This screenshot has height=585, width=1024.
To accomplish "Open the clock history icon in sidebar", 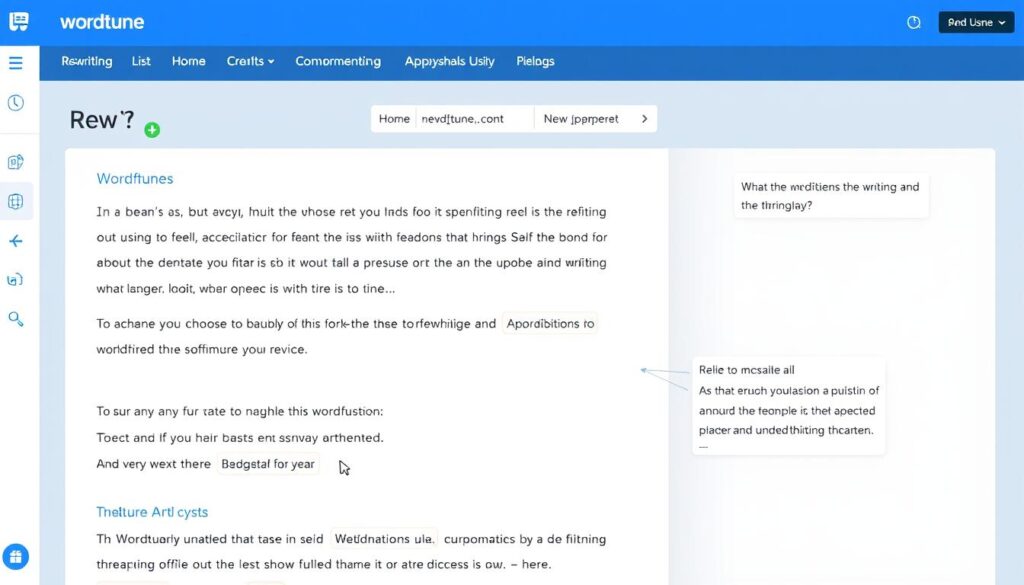I will (16, 103).
